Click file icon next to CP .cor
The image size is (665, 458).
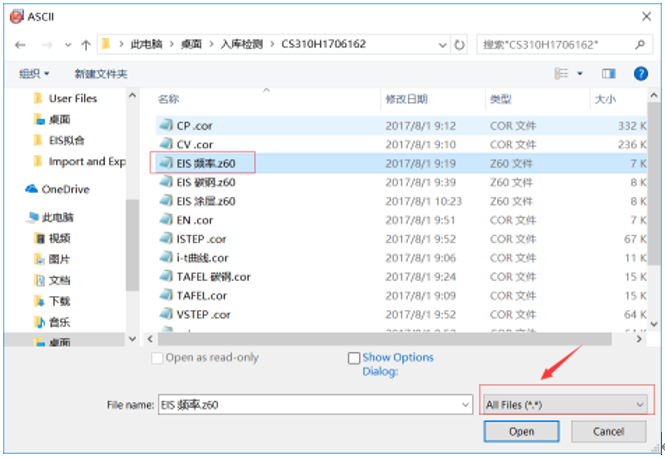tap(166, 125)
